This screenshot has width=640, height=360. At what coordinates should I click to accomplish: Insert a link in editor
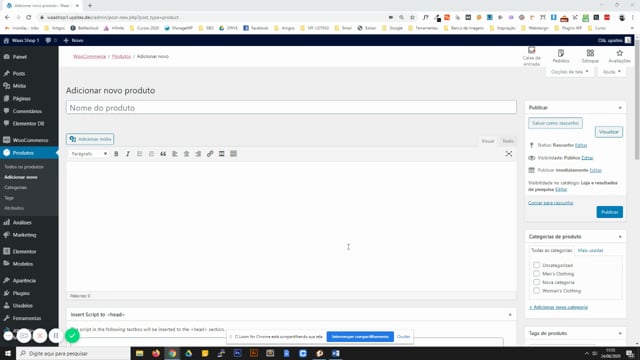[210, 154]
